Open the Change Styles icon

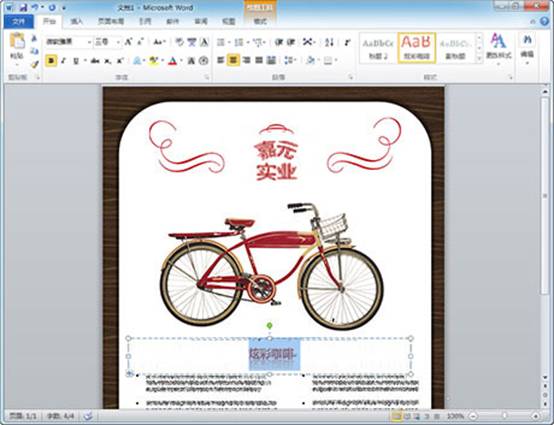coord(498,46)
